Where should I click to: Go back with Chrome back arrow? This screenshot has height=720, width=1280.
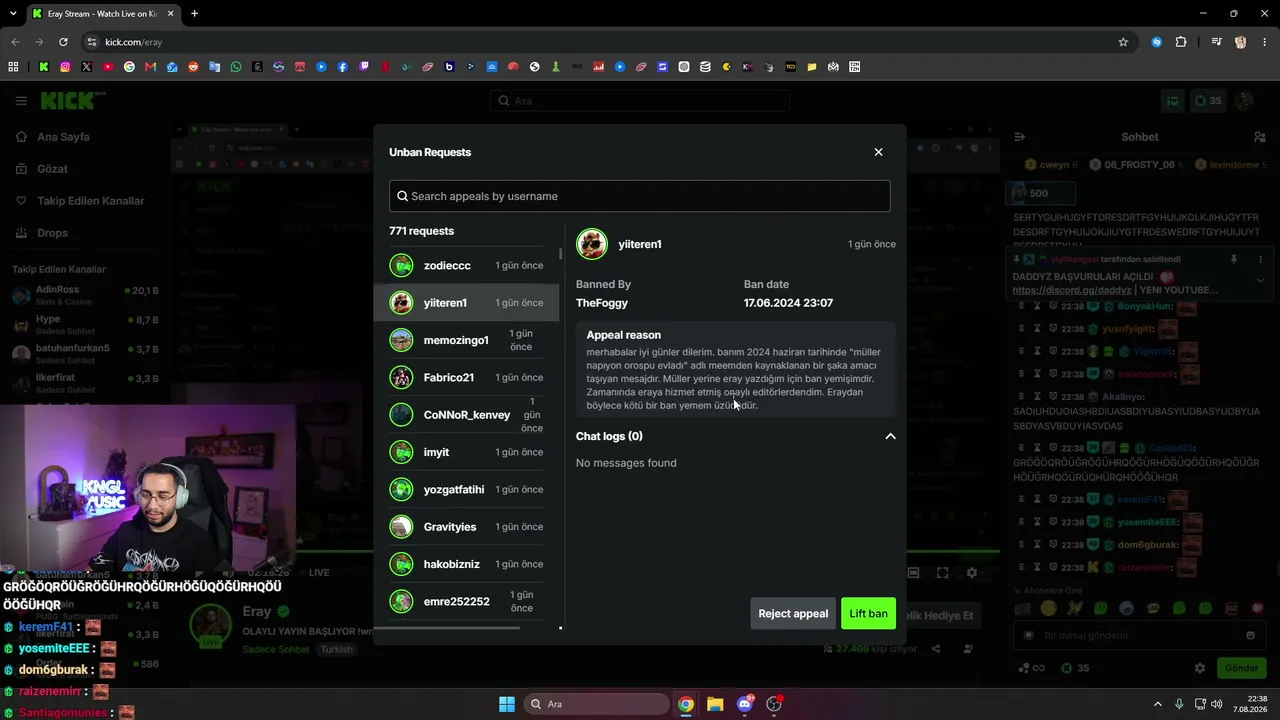[15, 42]
